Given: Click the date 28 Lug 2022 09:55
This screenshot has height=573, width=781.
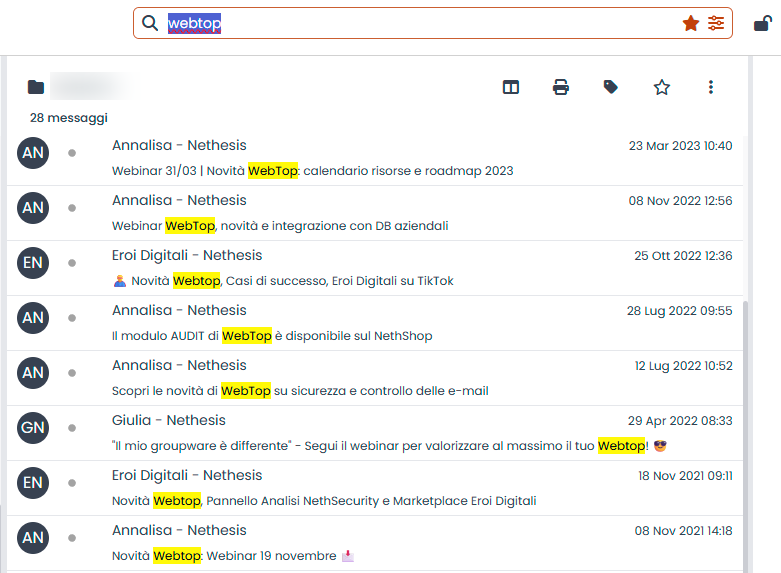Looking at the screenshot, I should 679,311.
